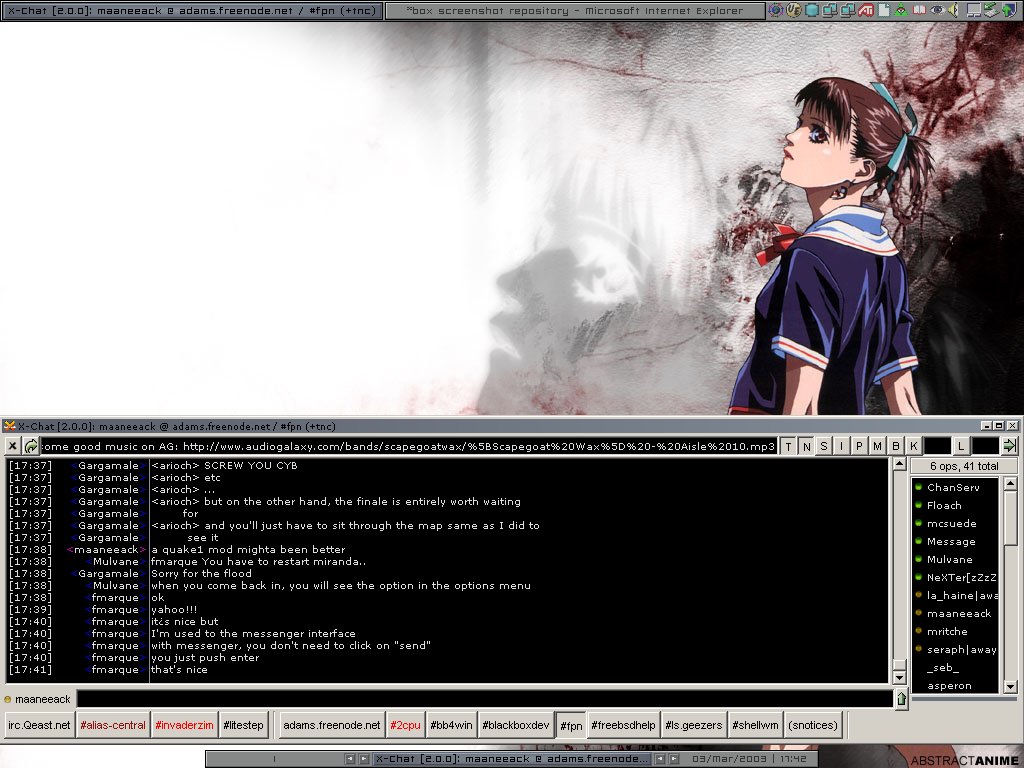Toggle channel mode P (private)
This screenshot has height=768, width=1024.
(x=859, y=446)
